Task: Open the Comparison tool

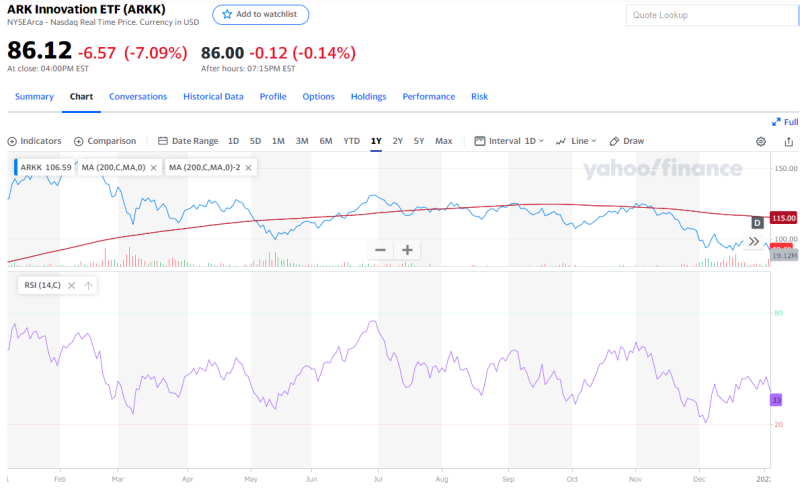Action: coord(105,141)
